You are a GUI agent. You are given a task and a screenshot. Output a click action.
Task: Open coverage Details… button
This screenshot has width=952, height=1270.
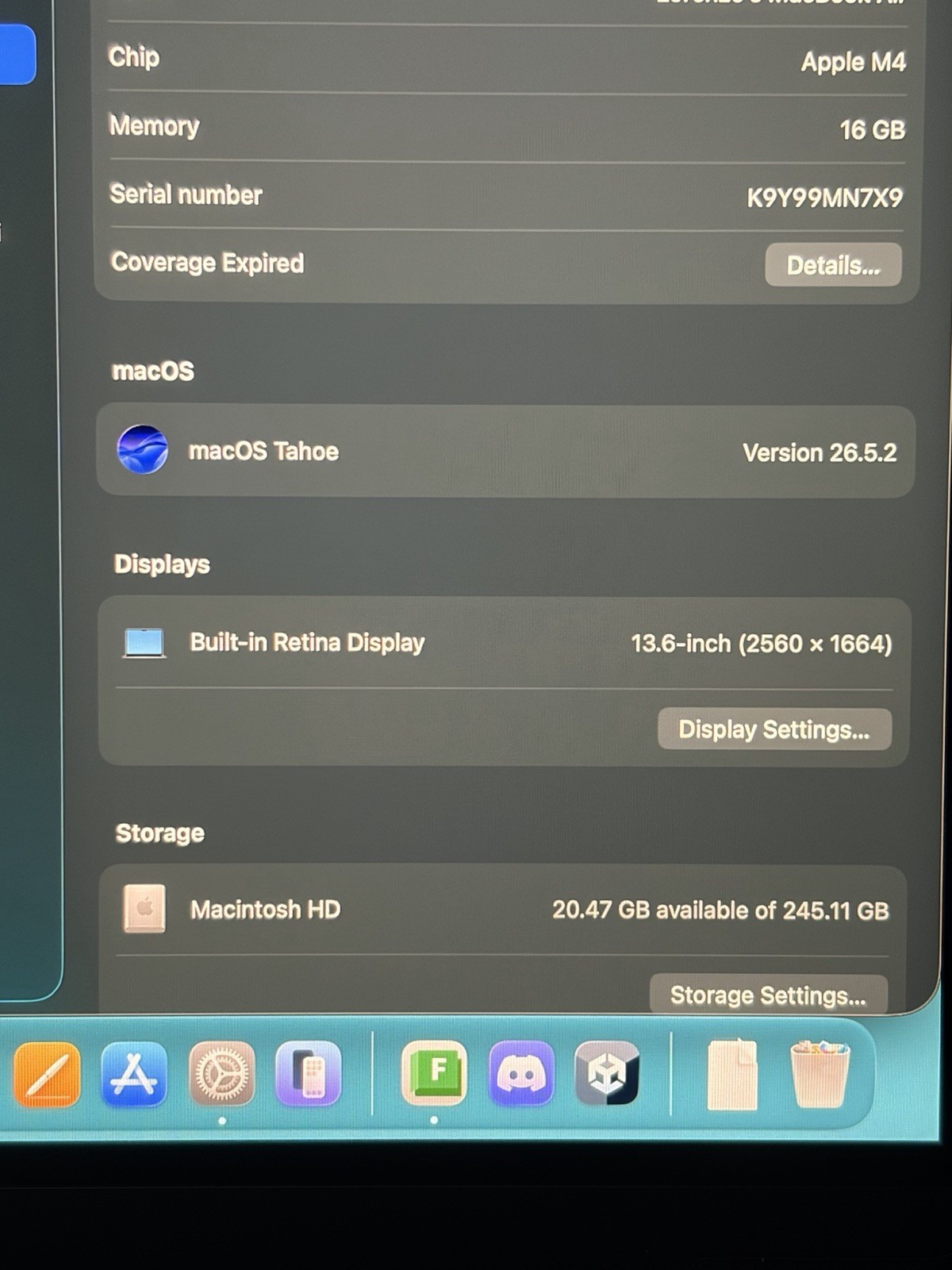833,265
